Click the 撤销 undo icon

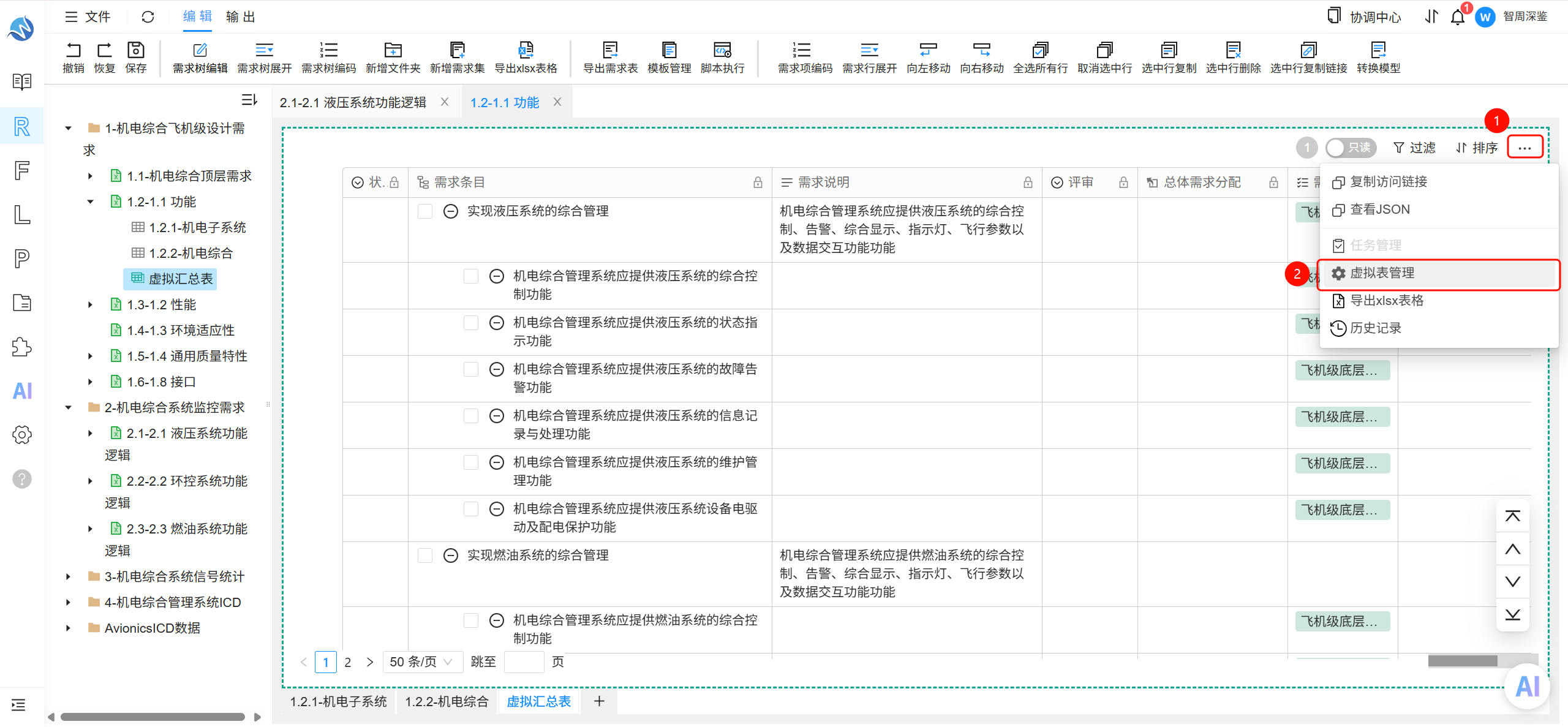point(73,50)
